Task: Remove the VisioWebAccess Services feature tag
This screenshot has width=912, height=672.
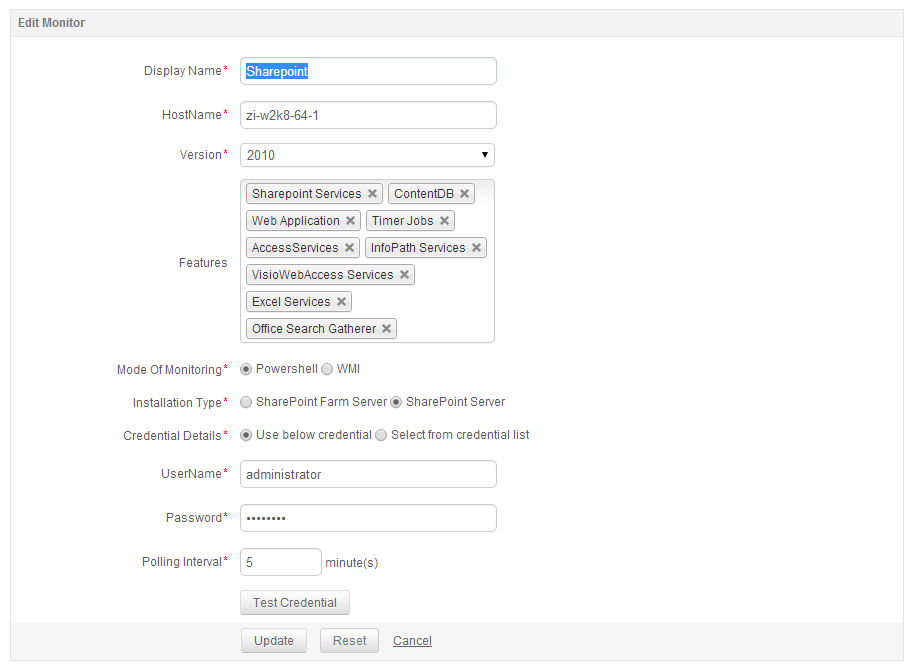Action: point(404,275)
